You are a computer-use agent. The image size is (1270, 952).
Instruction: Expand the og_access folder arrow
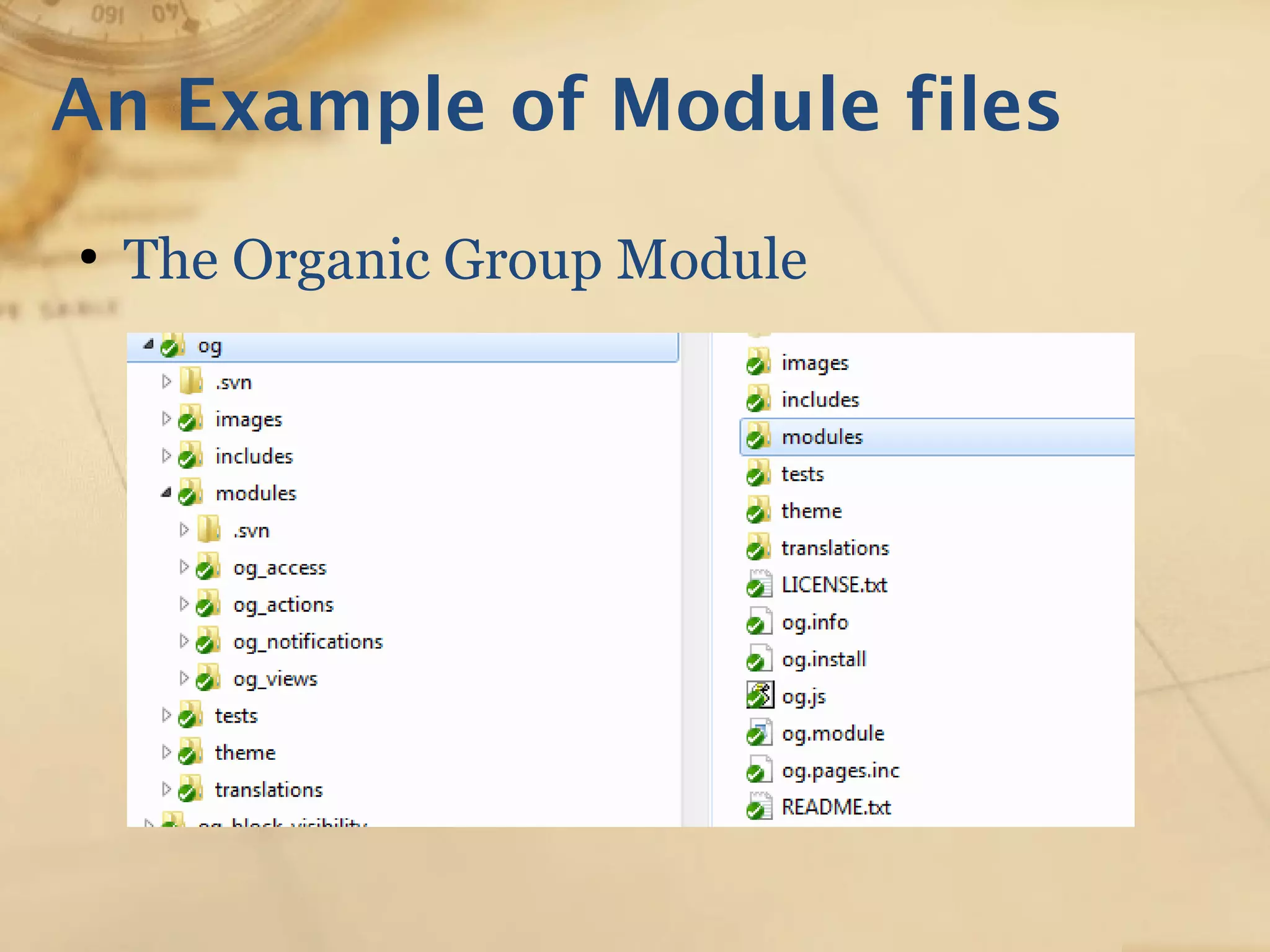click(184, 566)
